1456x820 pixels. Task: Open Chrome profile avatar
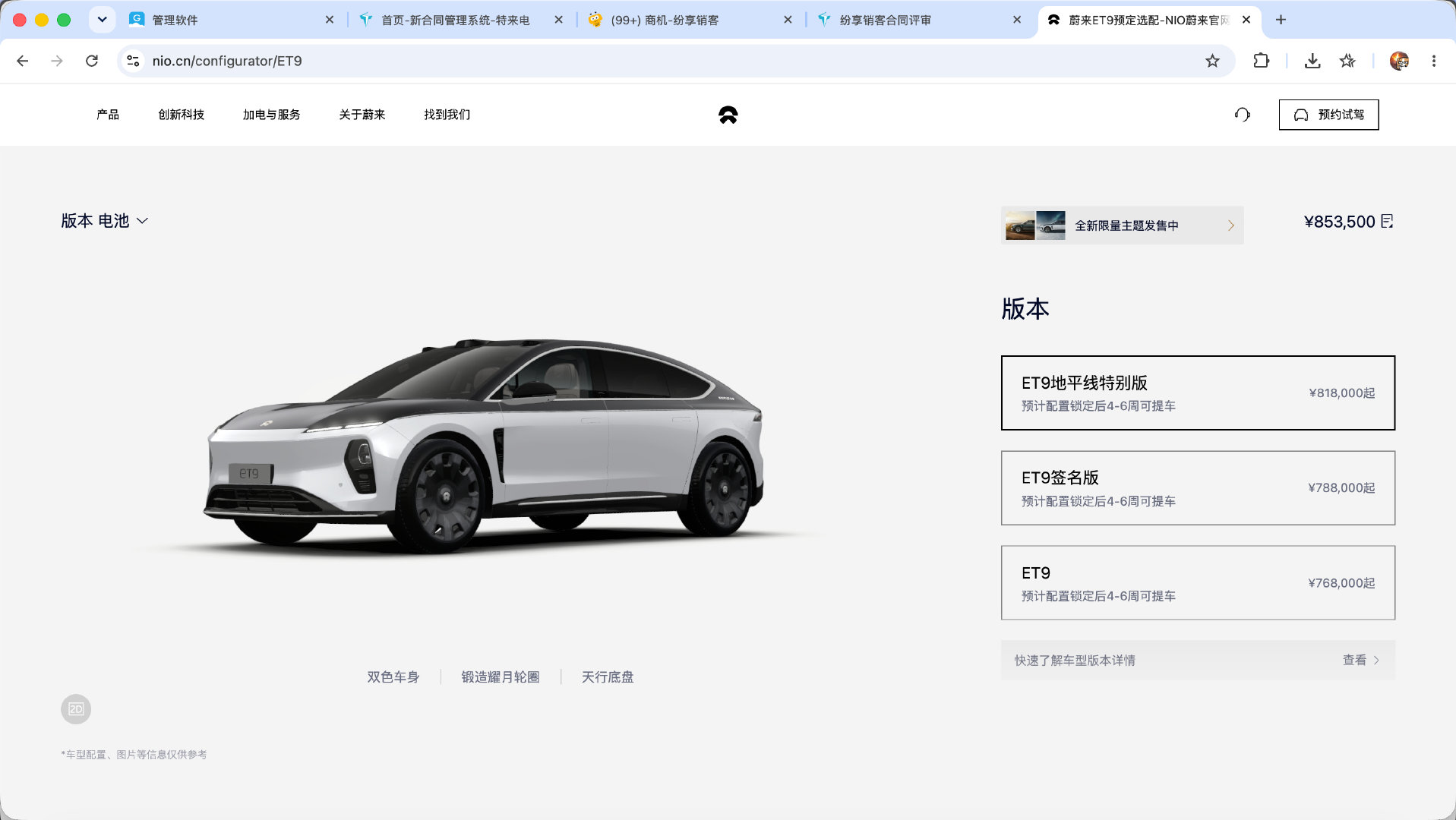point(1399,61)
